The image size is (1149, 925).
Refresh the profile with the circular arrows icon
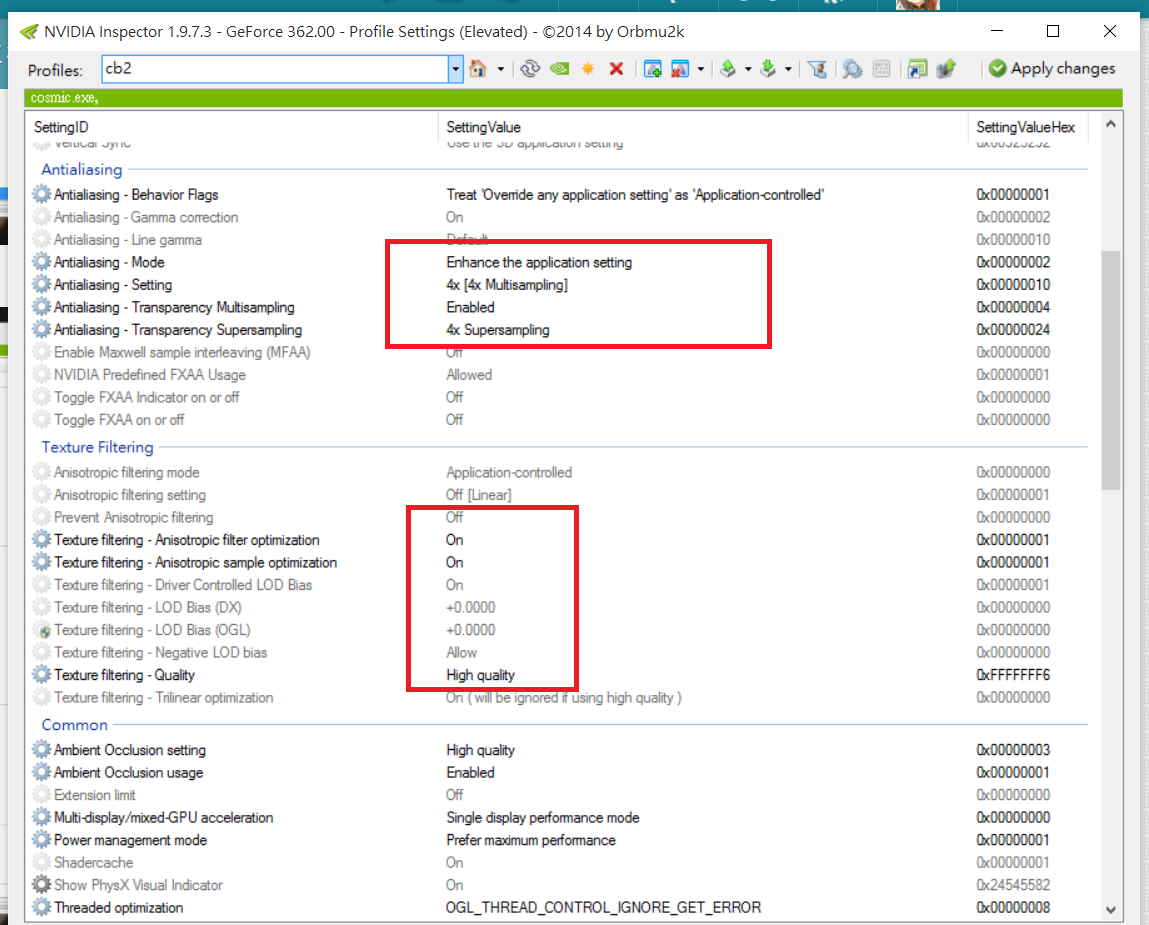click(530, 69)
